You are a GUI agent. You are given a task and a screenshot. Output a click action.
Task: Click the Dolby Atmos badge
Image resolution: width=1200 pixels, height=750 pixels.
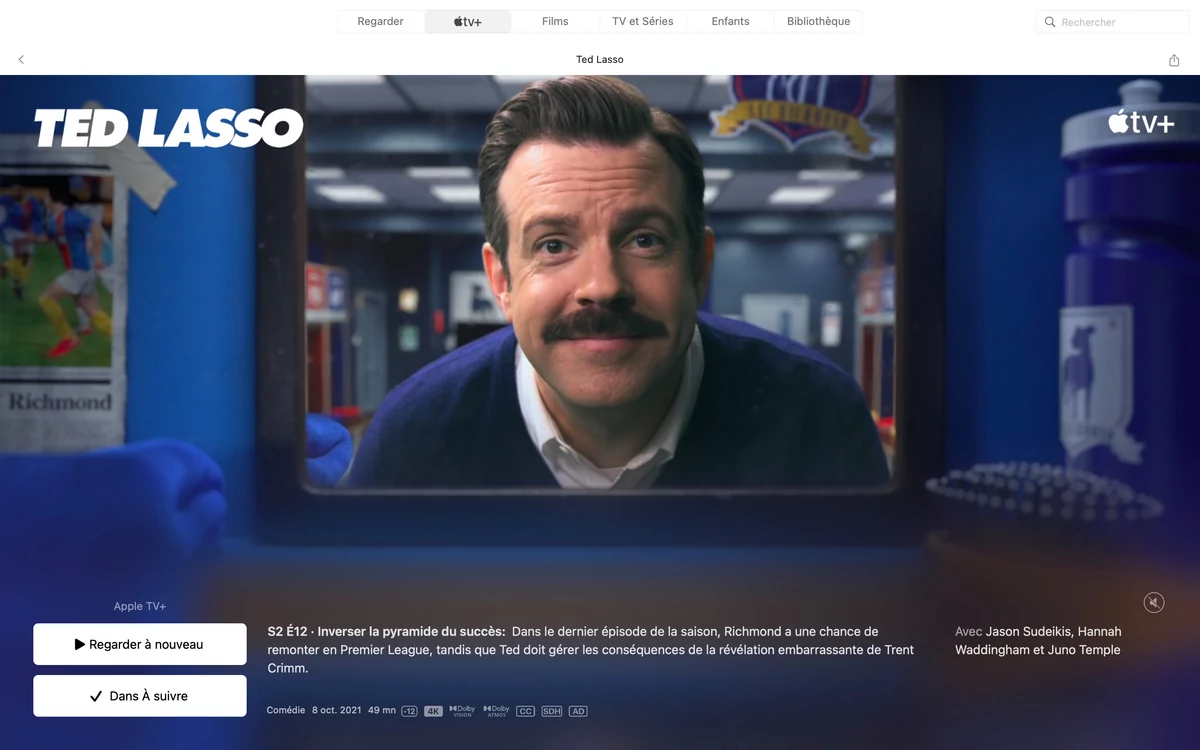496,711
